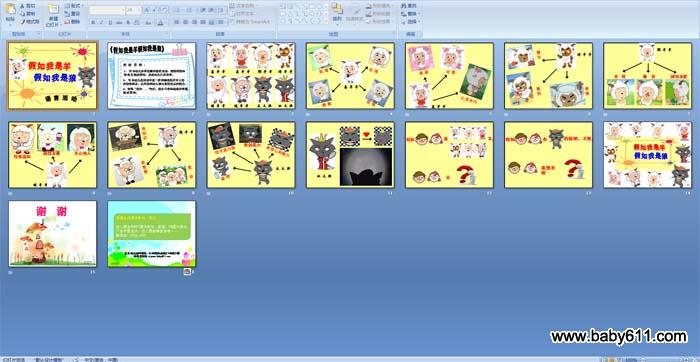Image resolution: width=700 pixels, height=362 pixels.
Task: Expand the slide Layout dropdown
Action: tap(73, 6)
